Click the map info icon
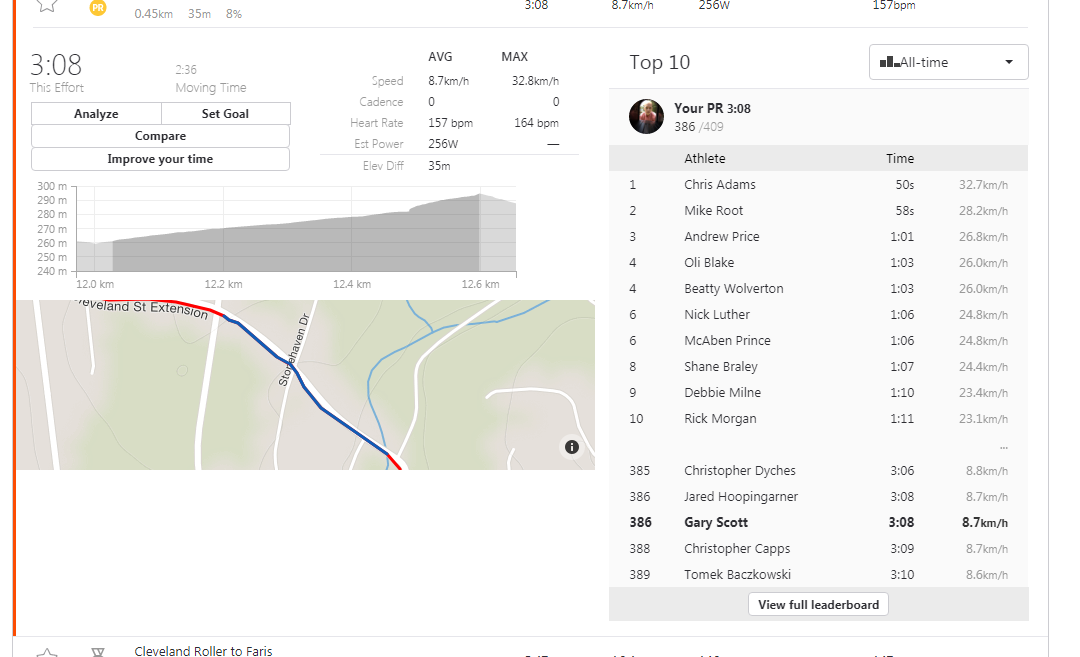1080x657 pixels. 572,447
